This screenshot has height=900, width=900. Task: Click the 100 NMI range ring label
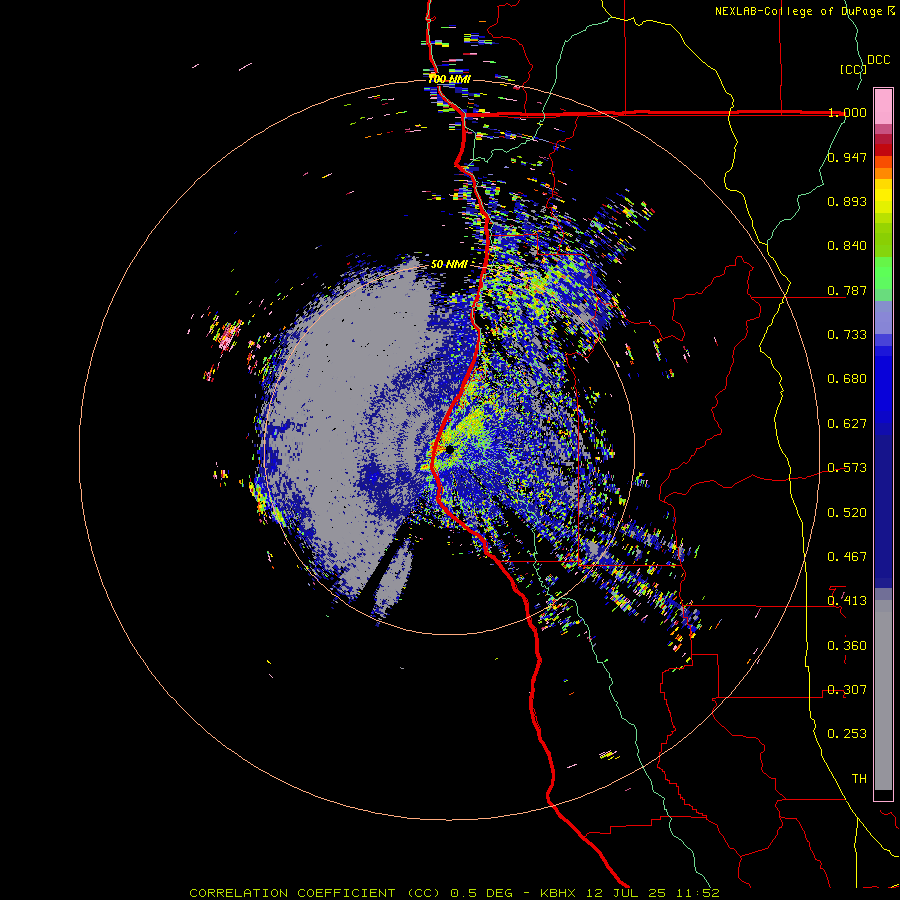(x=449, y=79)
